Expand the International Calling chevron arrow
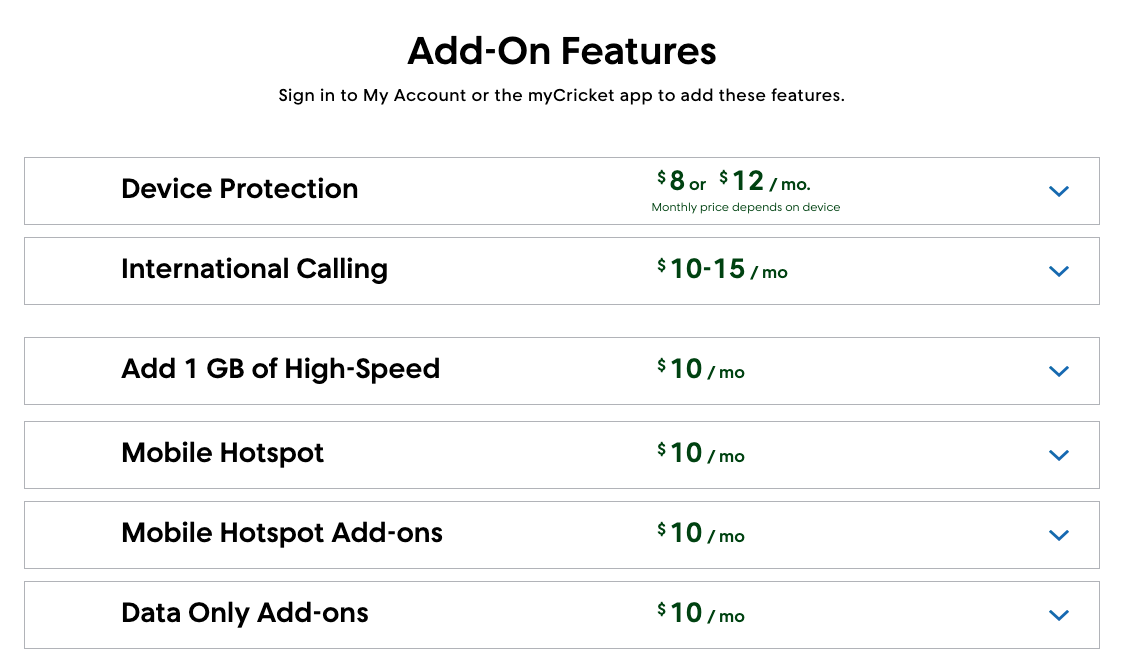1127x665 pixels. 1059,271
